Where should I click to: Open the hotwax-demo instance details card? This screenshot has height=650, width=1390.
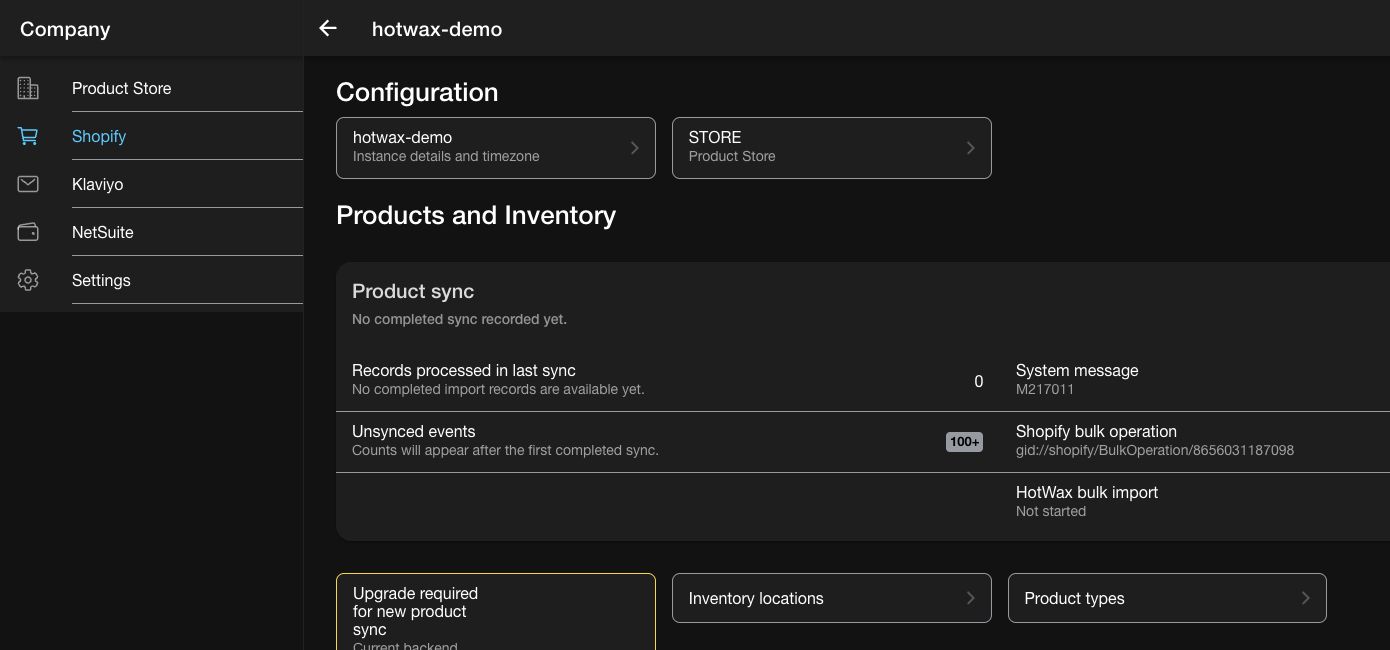tap(496, 148)
